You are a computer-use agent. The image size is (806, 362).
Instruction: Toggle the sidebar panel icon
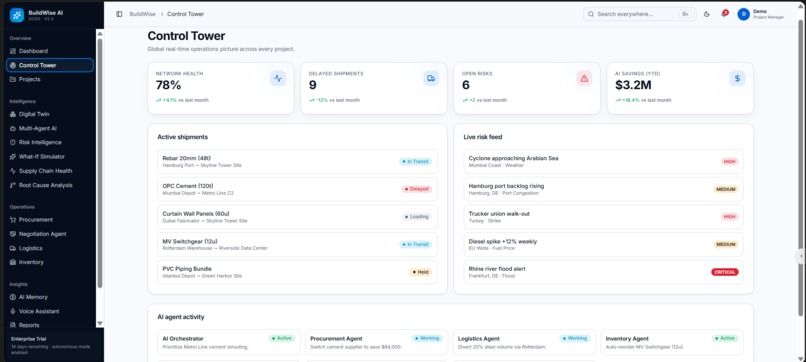119,14
